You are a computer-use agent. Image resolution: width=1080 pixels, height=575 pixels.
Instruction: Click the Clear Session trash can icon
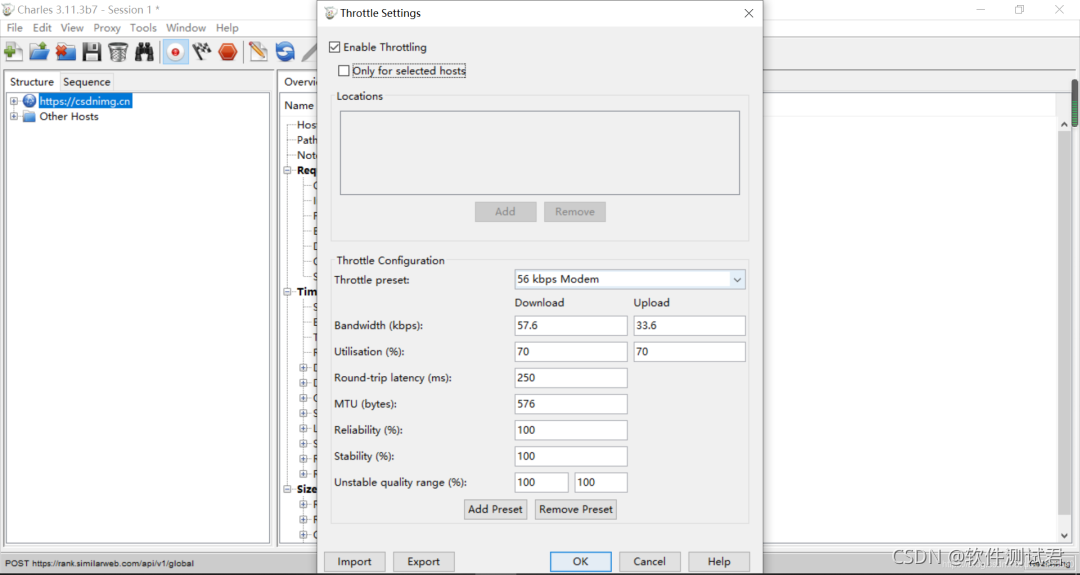118,52
